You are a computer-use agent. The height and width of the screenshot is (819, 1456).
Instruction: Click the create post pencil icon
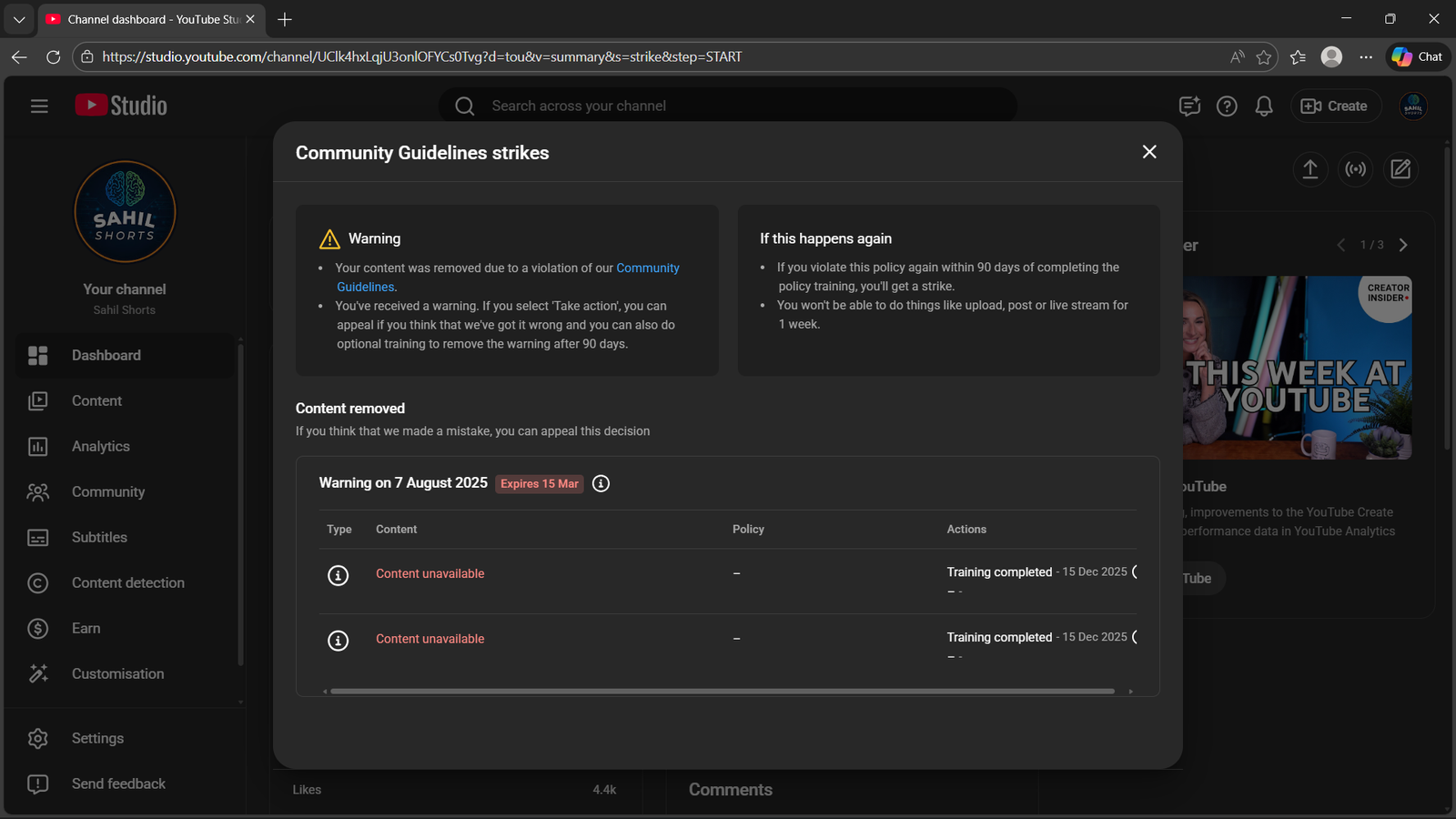[1400, 169]
